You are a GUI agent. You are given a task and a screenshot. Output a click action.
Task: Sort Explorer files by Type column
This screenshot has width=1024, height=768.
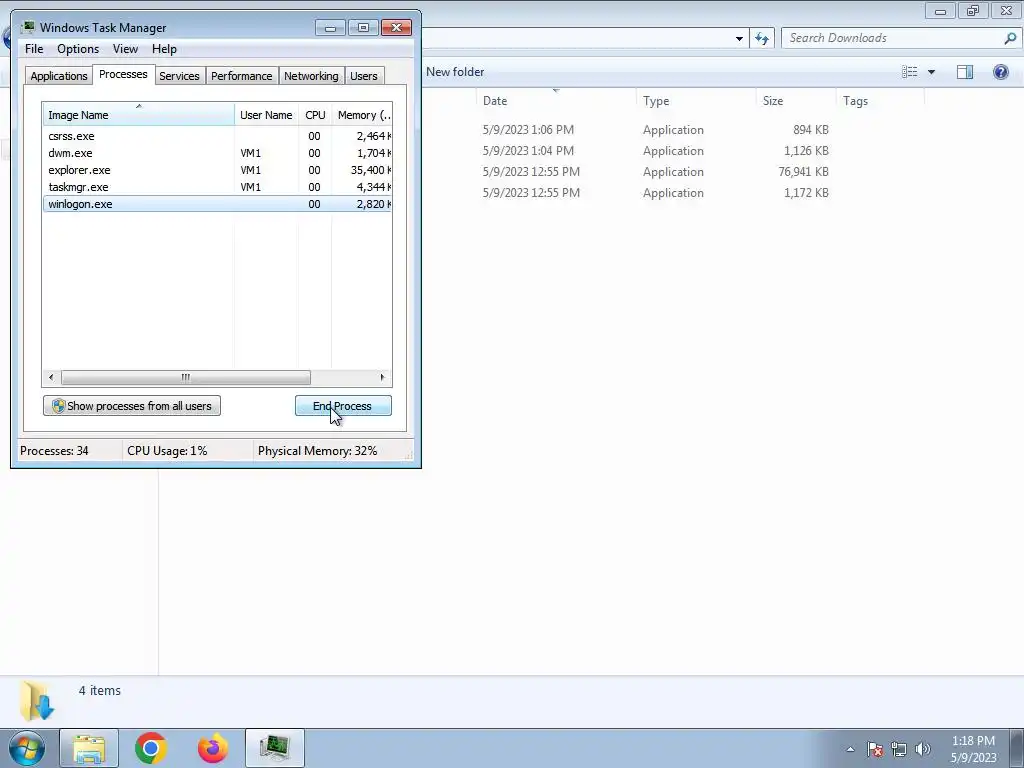pyautogui.click(x=696, y=101)
